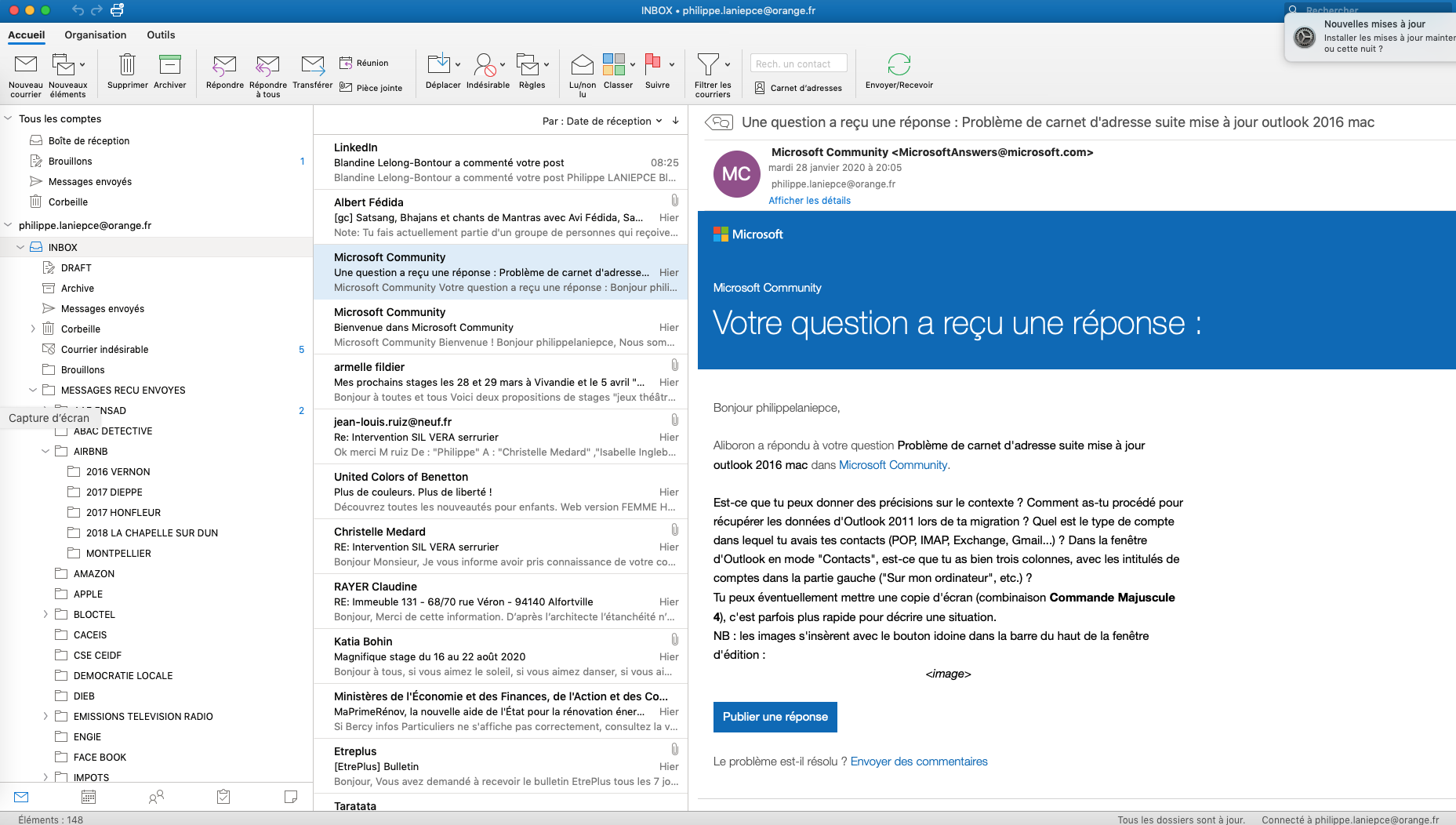Open the Envoyer des commentaires link

[x=919, y=761]
